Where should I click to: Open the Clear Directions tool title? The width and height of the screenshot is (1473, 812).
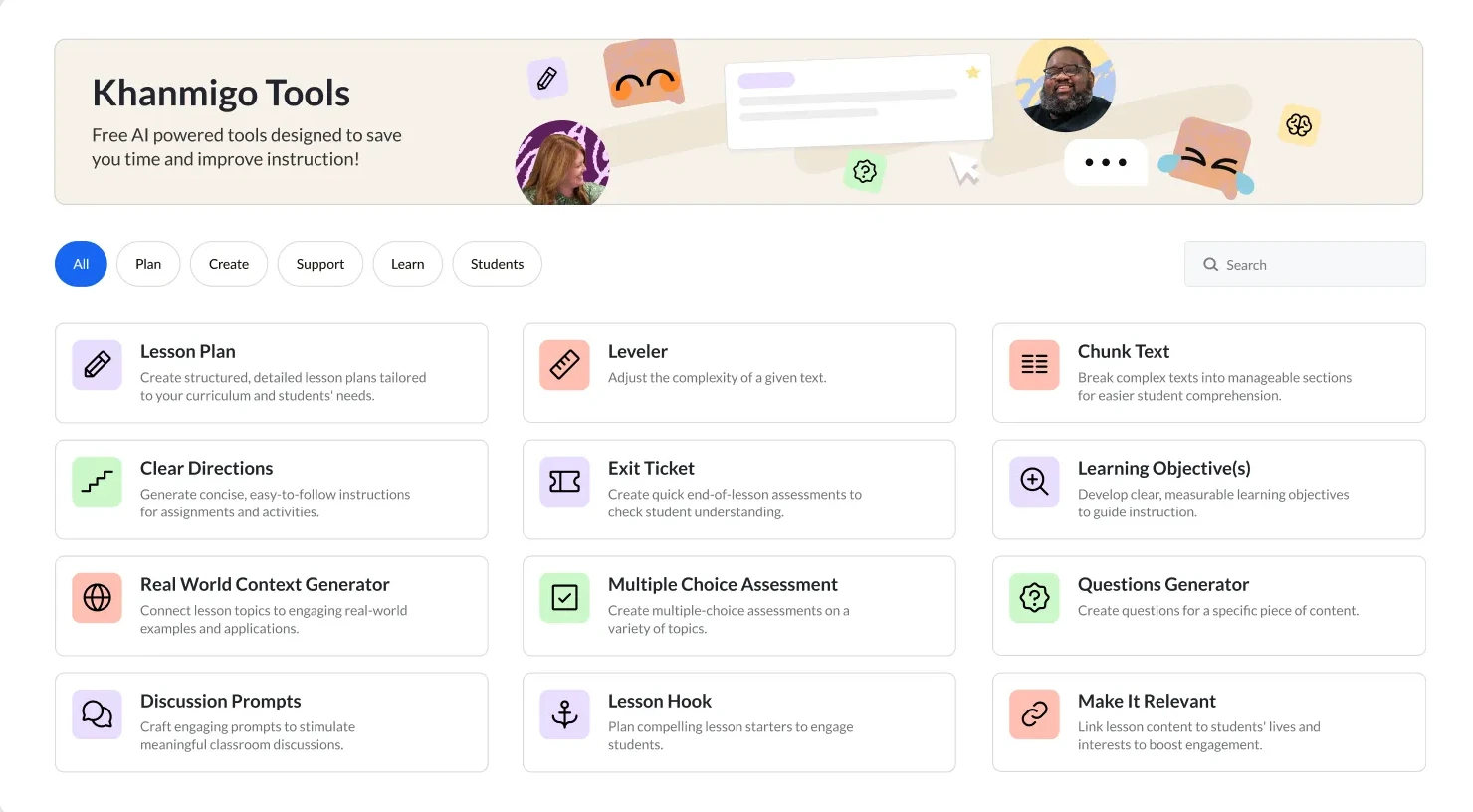pyautogui.click(x=207, y=468)
